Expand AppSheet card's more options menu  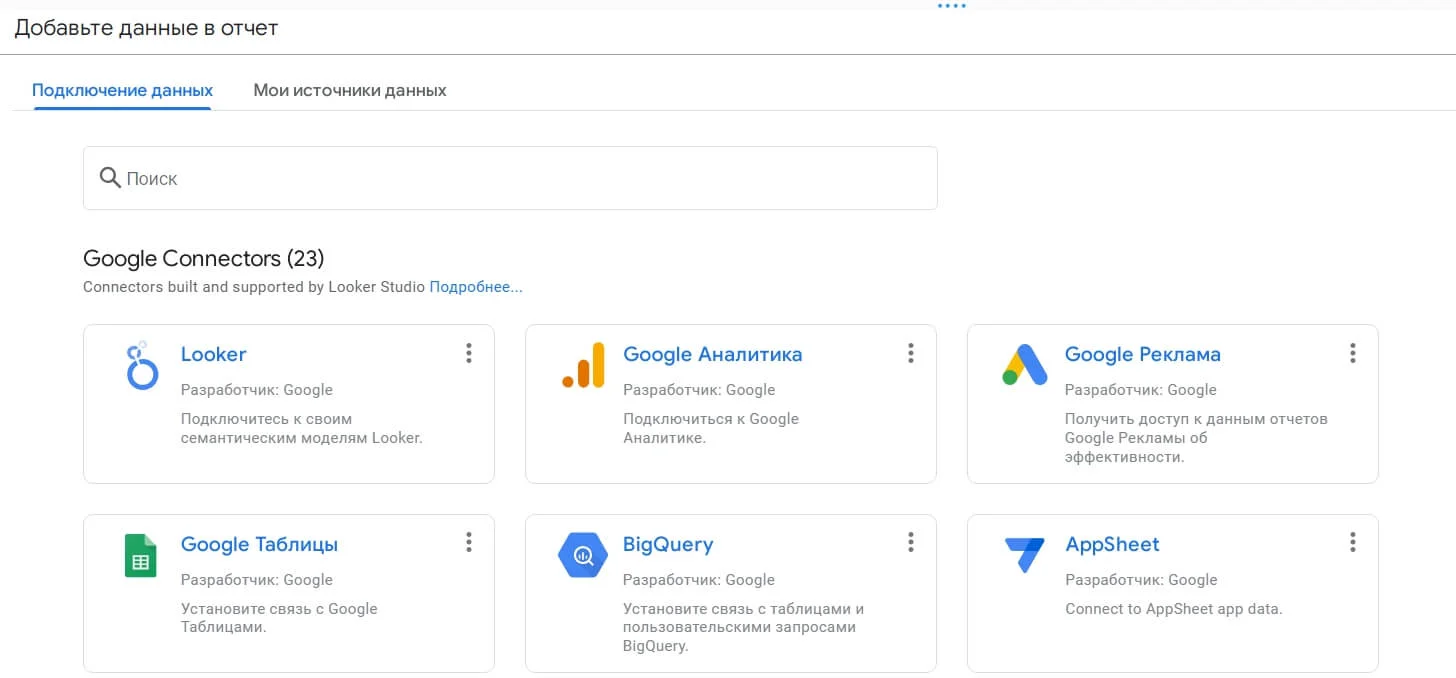(1352, 542)
